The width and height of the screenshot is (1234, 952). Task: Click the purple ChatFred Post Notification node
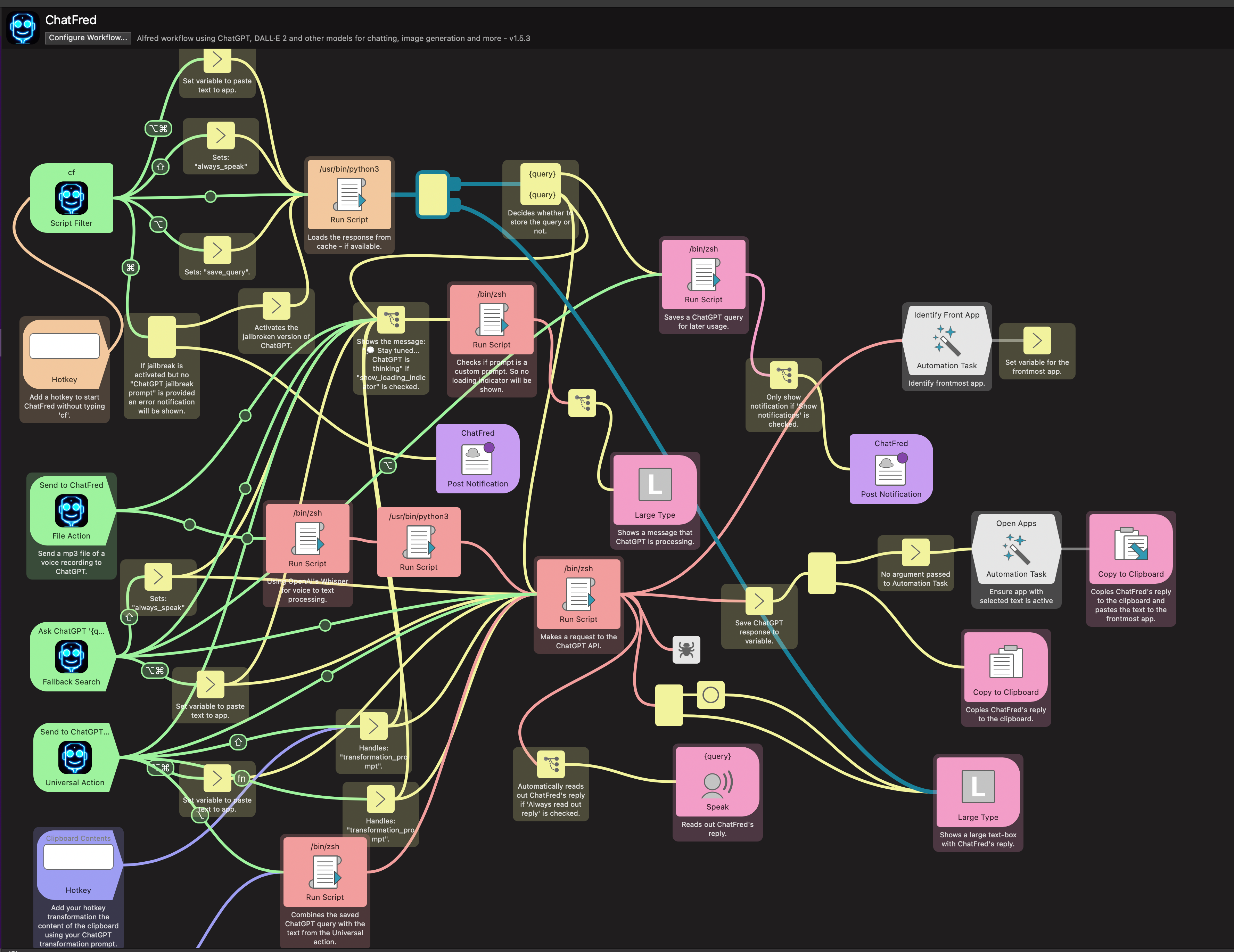tap(477, 459)
